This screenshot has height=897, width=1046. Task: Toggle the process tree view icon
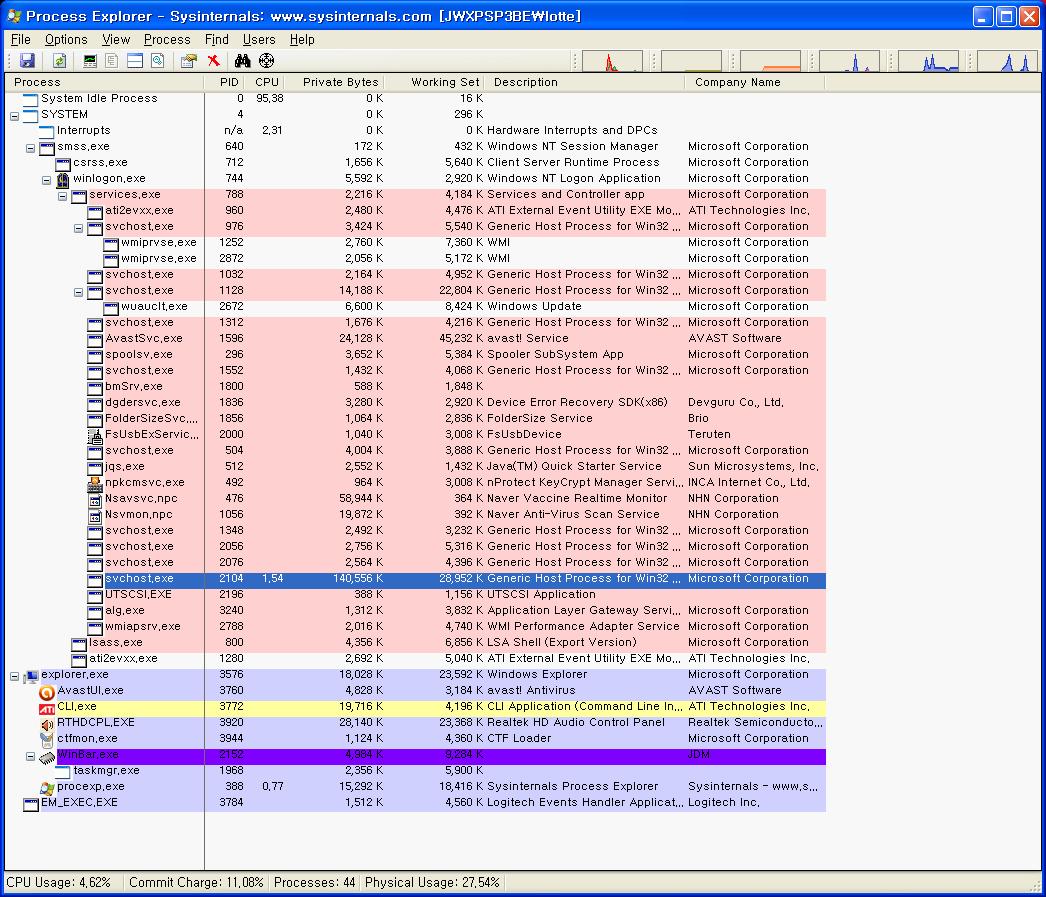112,61
